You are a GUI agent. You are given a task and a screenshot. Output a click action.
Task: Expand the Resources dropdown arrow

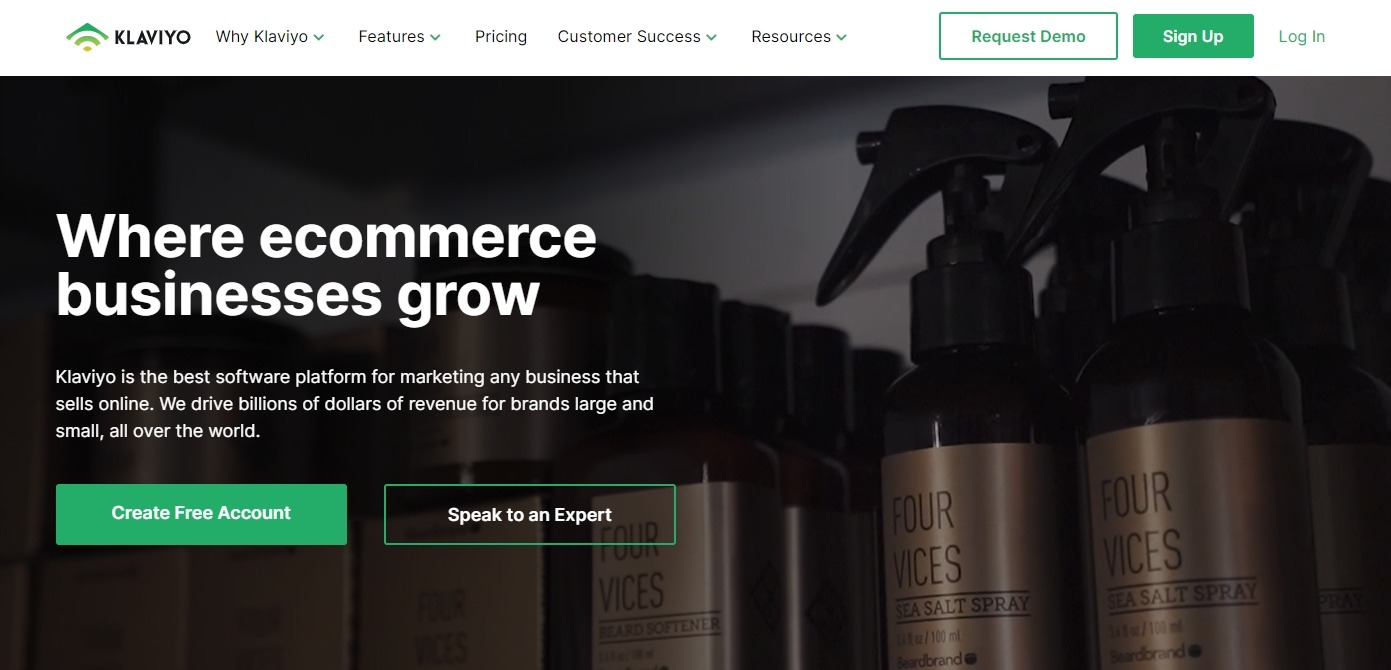click(x=841, y=38)
